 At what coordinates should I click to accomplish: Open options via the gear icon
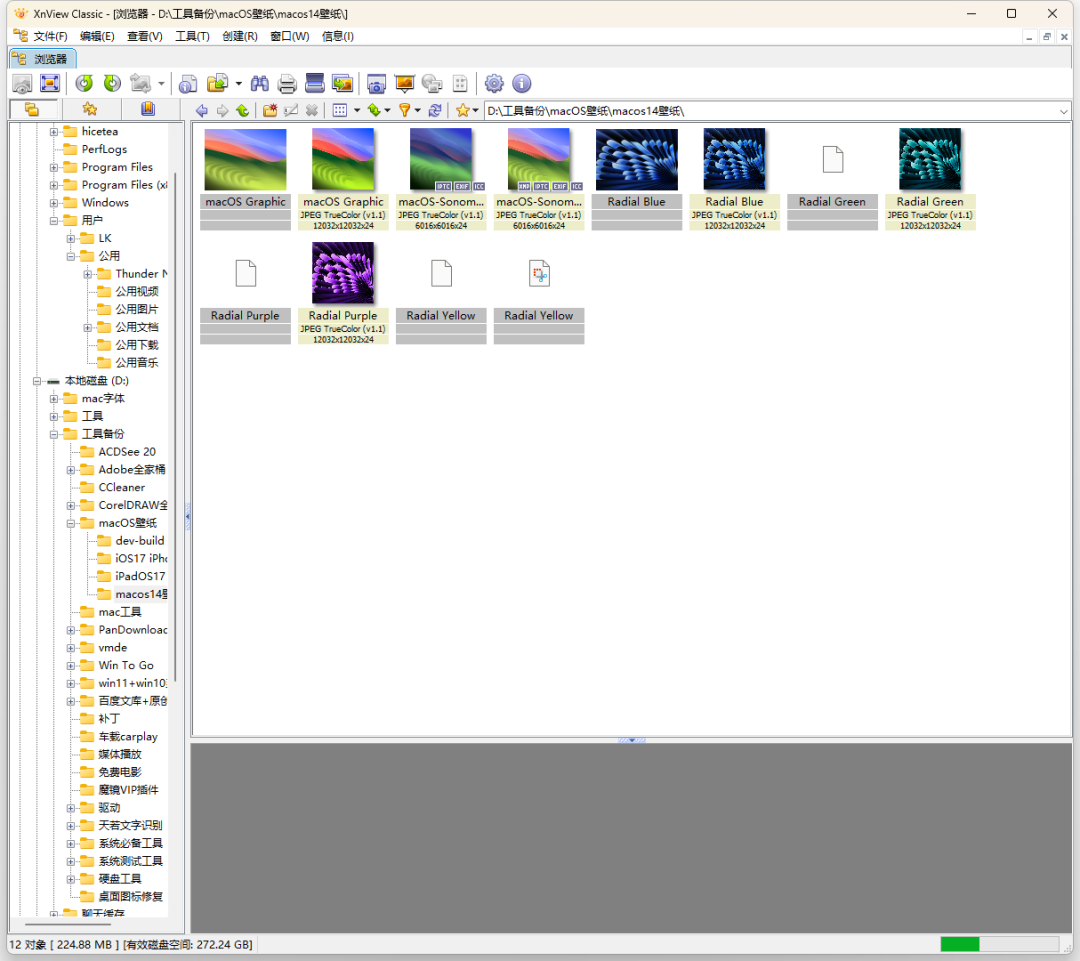[x=494, y=84]
